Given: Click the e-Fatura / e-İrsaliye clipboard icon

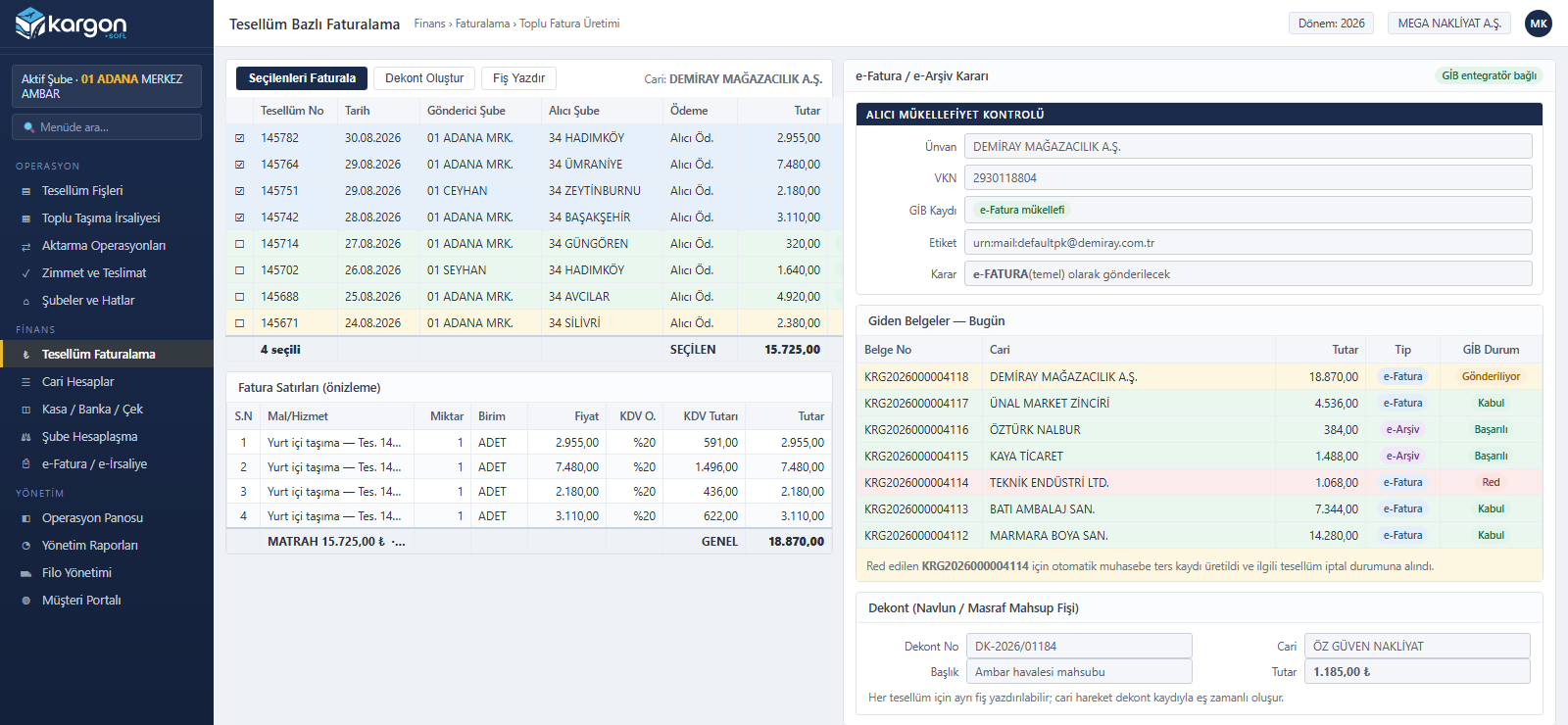Looking at the screenshot, I should click(x=25, y=464).
